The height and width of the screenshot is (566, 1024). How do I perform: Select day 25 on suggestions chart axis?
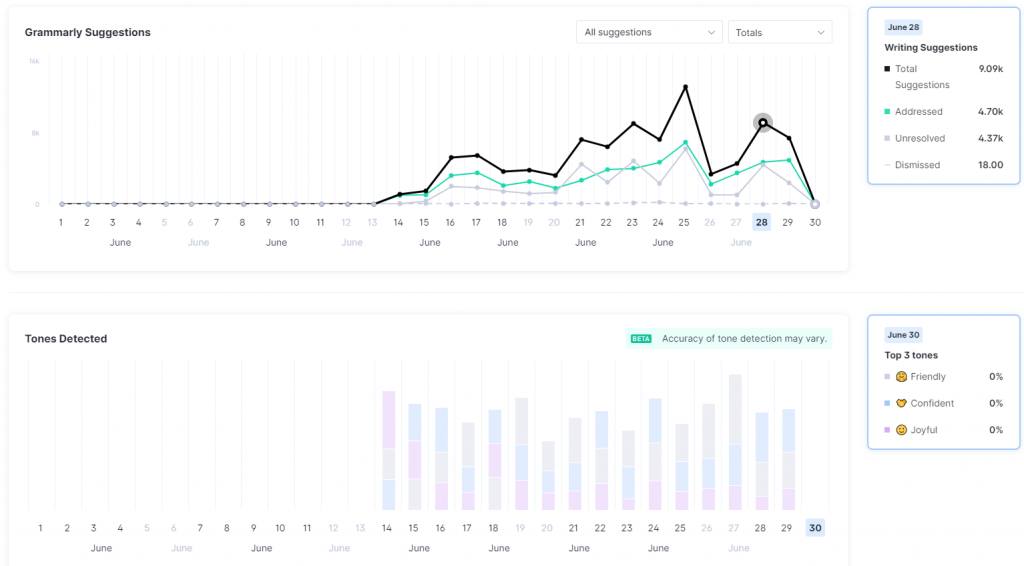[684, 223]
